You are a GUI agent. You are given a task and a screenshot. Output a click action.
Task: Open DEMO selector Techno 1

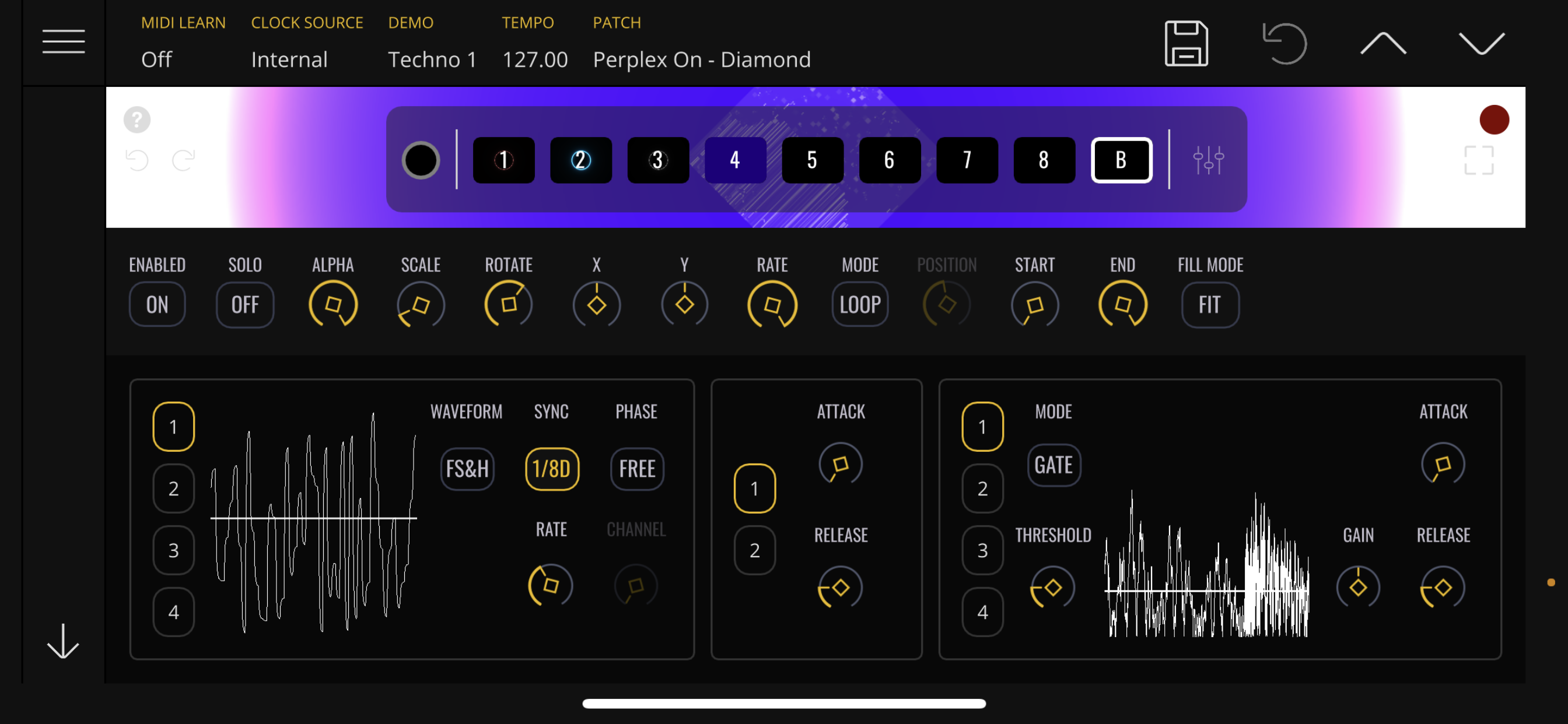click(432, 59)
